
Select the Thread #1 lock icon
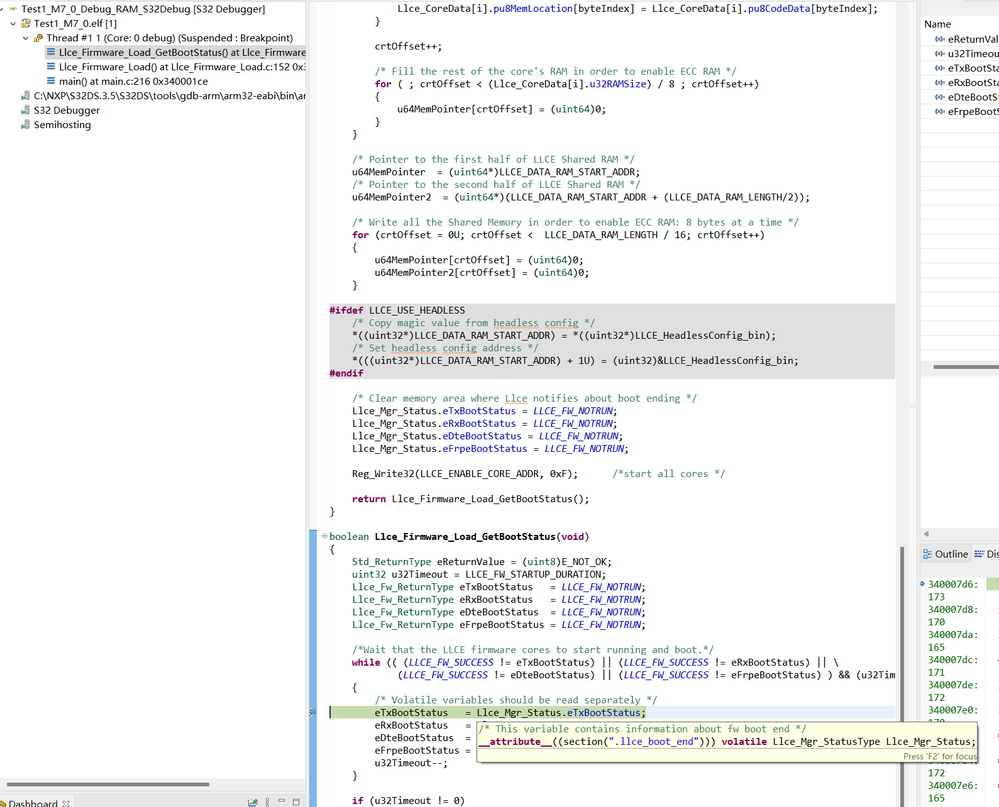click(x=37, y=37)
